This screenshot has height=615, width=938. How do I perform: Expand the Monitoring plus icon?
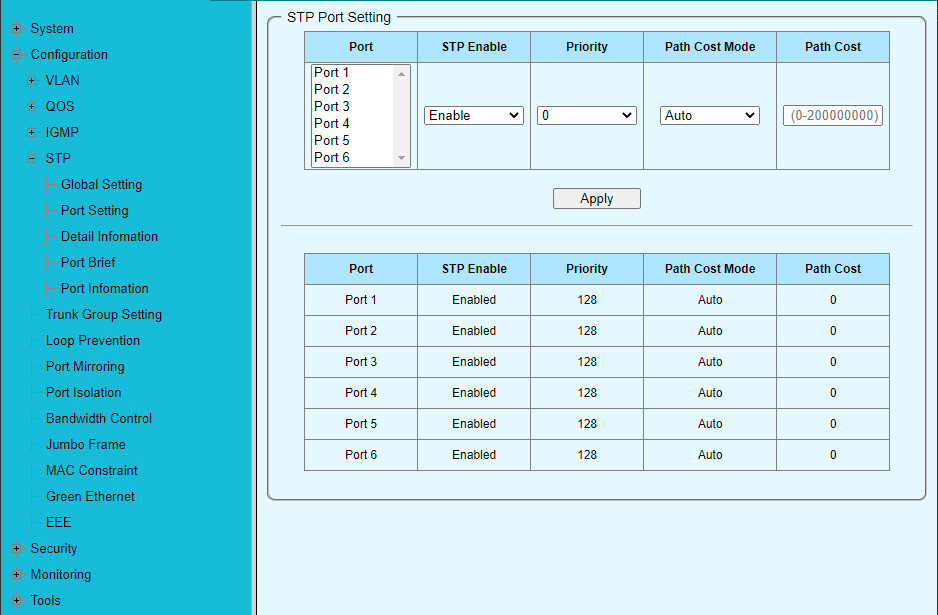tap(16, 575)
